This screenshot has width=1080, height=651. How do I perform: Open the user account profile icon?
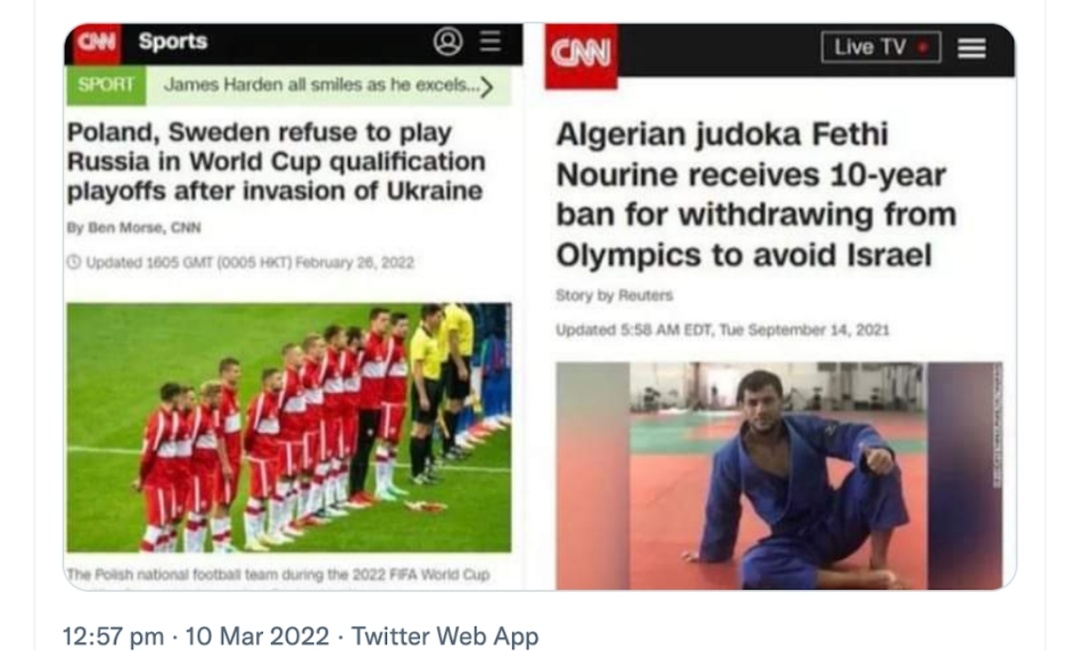click(448, 41)
